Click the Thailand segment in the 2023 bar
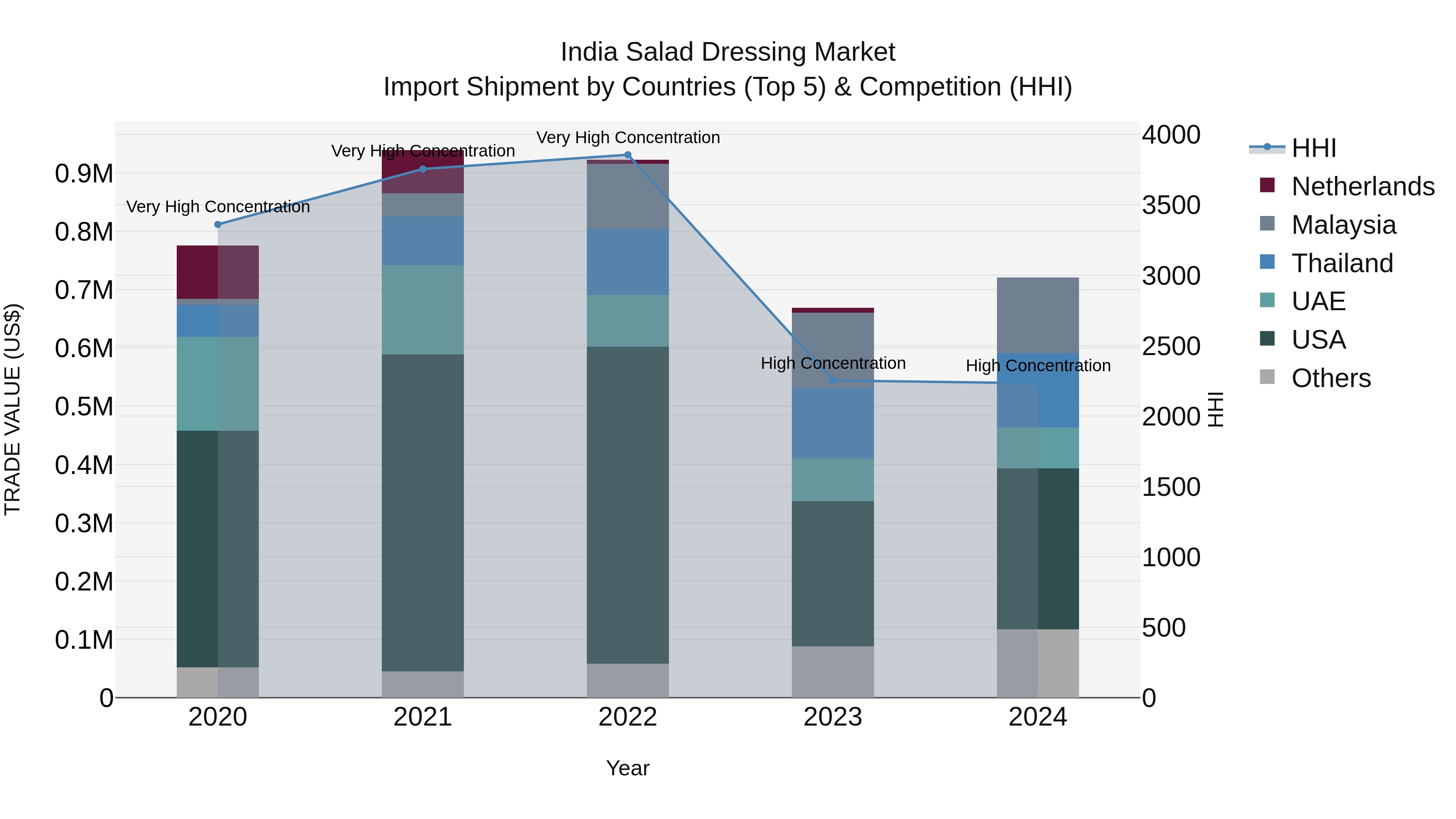 click(833, 423)
